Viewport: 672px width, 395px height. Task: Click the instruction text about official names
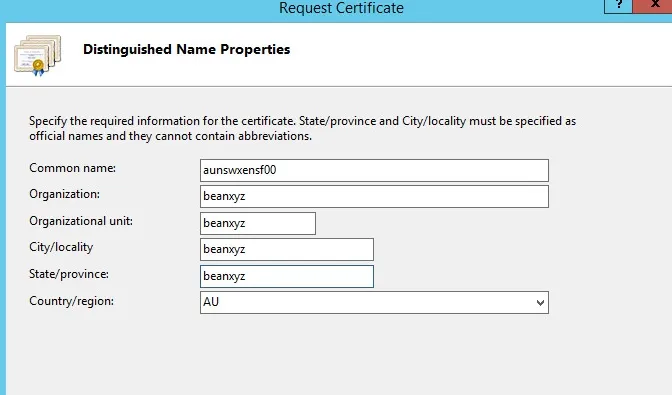(302, 129)
